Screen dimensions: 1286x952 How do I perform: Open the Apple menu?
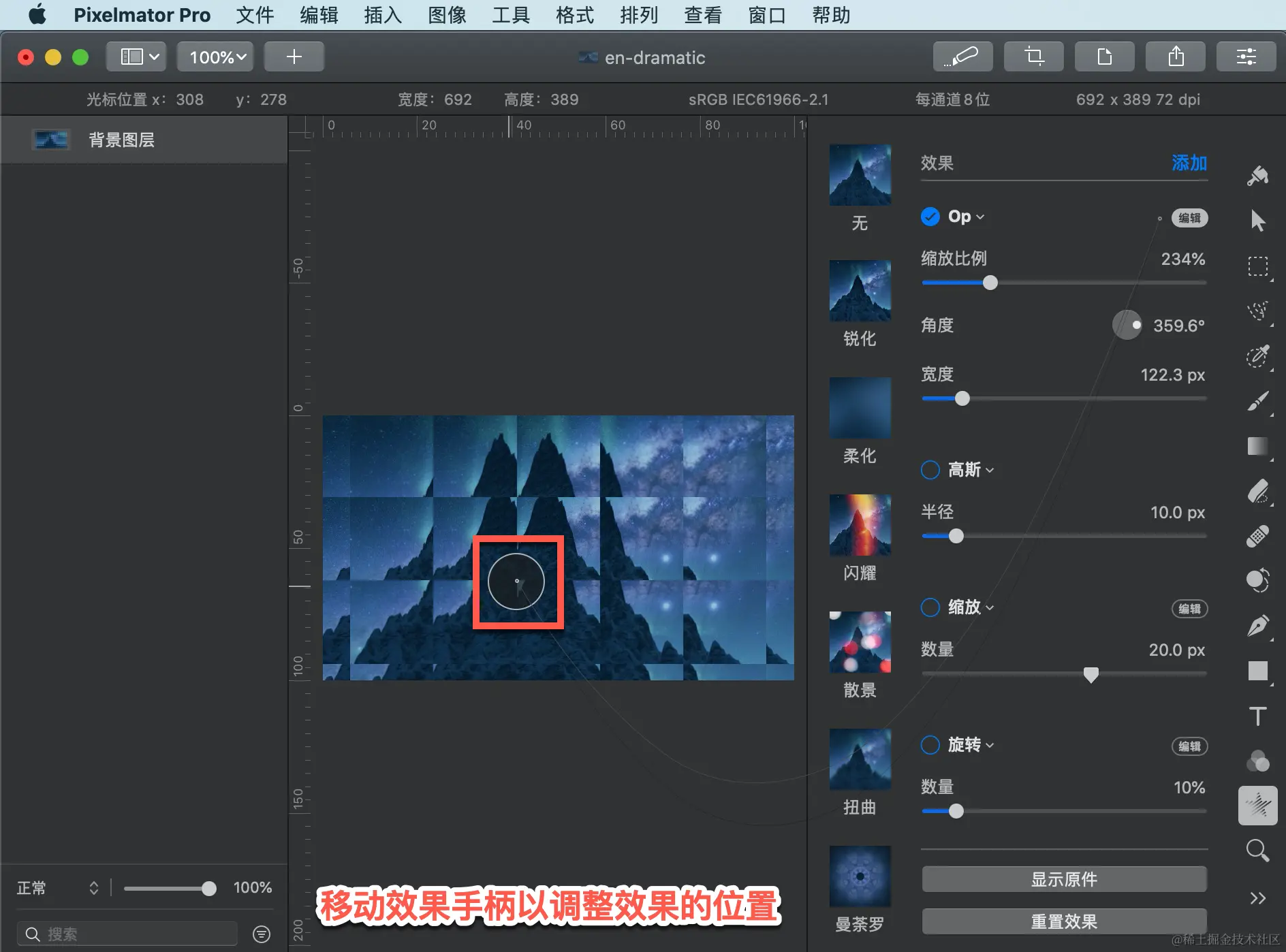(37, 14)
